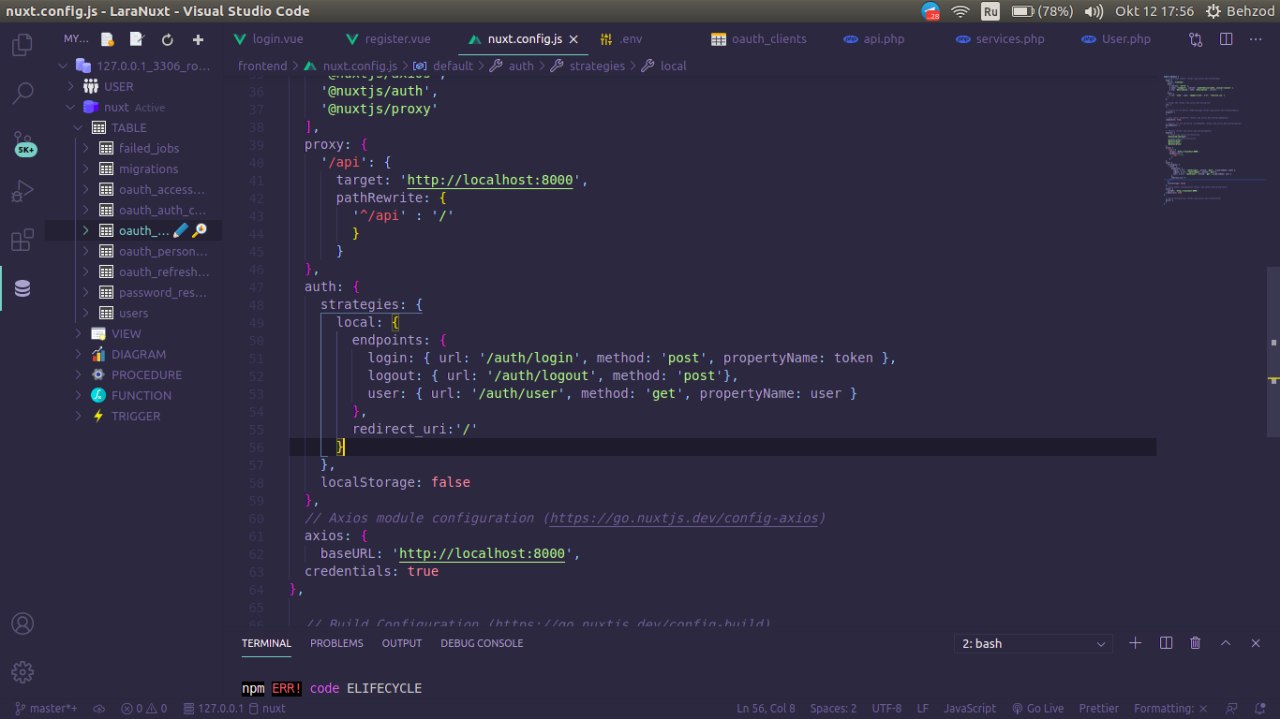
Task: Click the pencil icon on oauth_ table row
Action: 180,230
